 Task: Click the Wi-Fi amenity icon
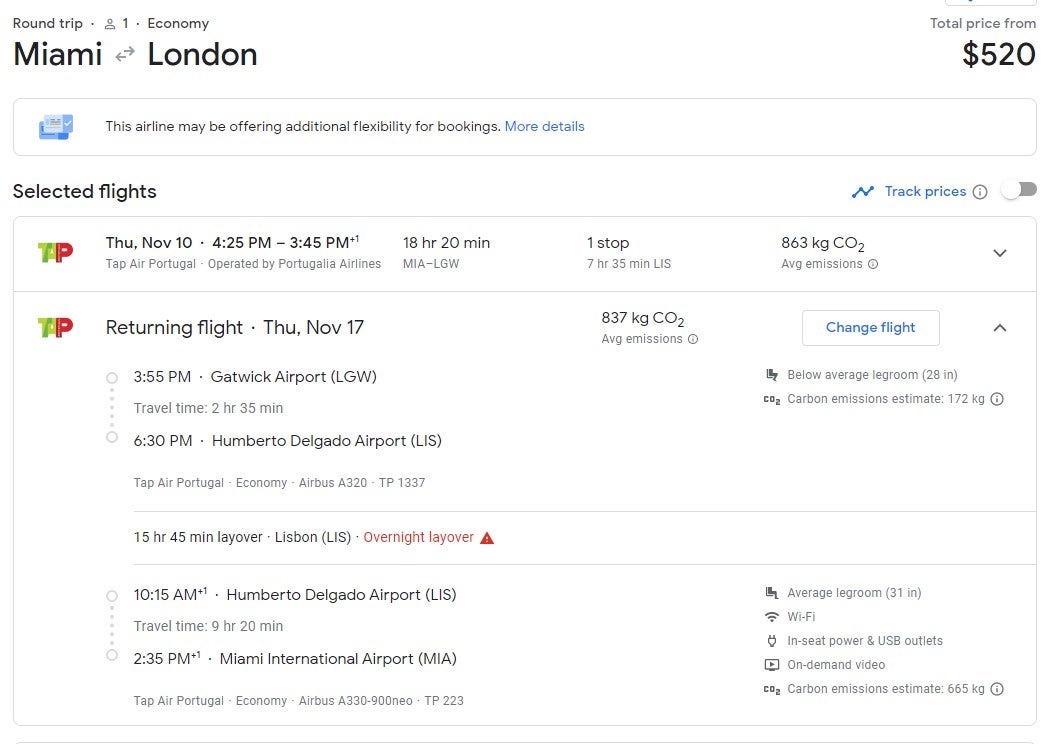(x=771, y=617)
